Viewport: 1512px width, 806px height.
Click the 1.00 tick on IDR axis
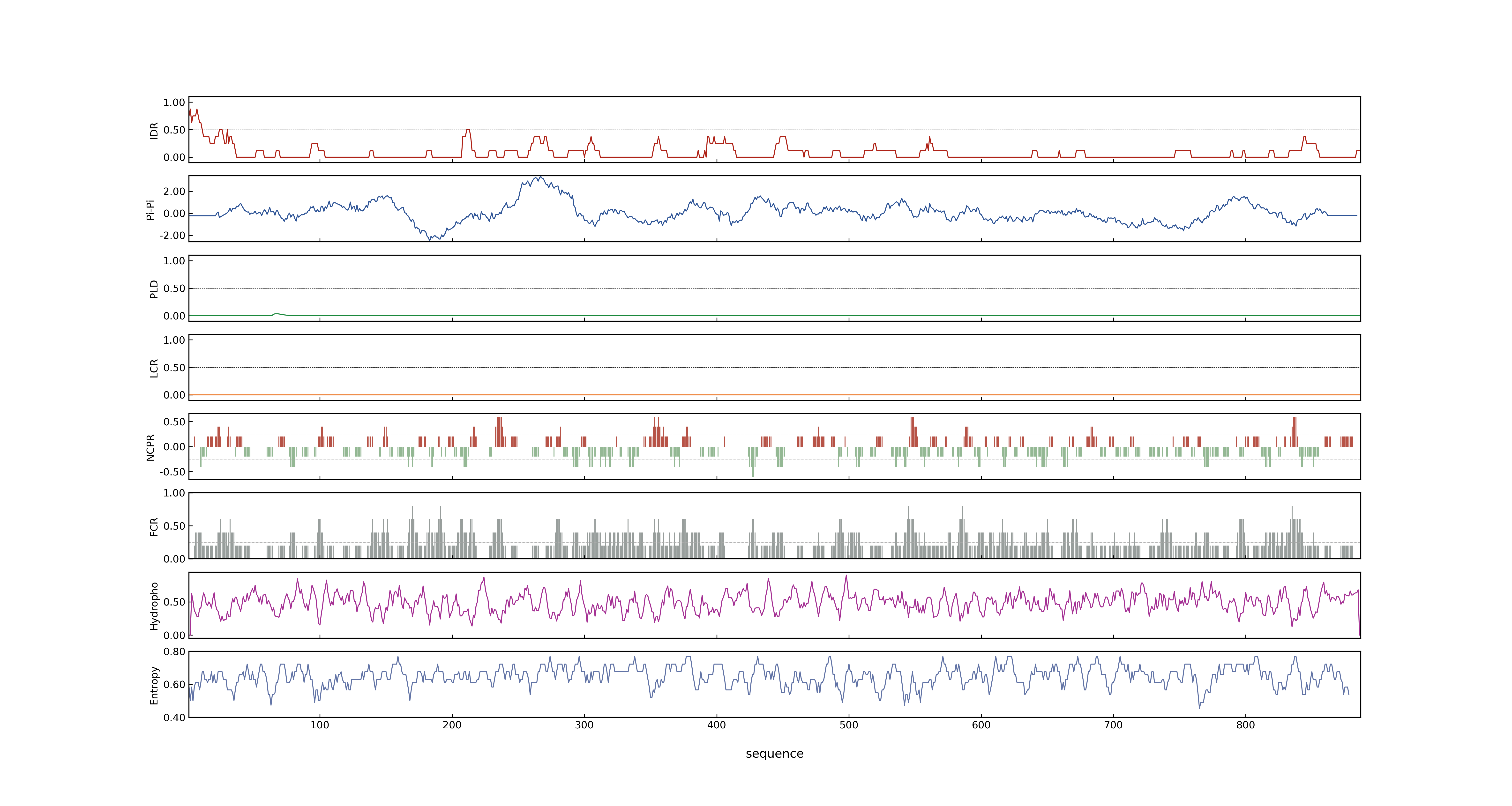coord(174,103)
